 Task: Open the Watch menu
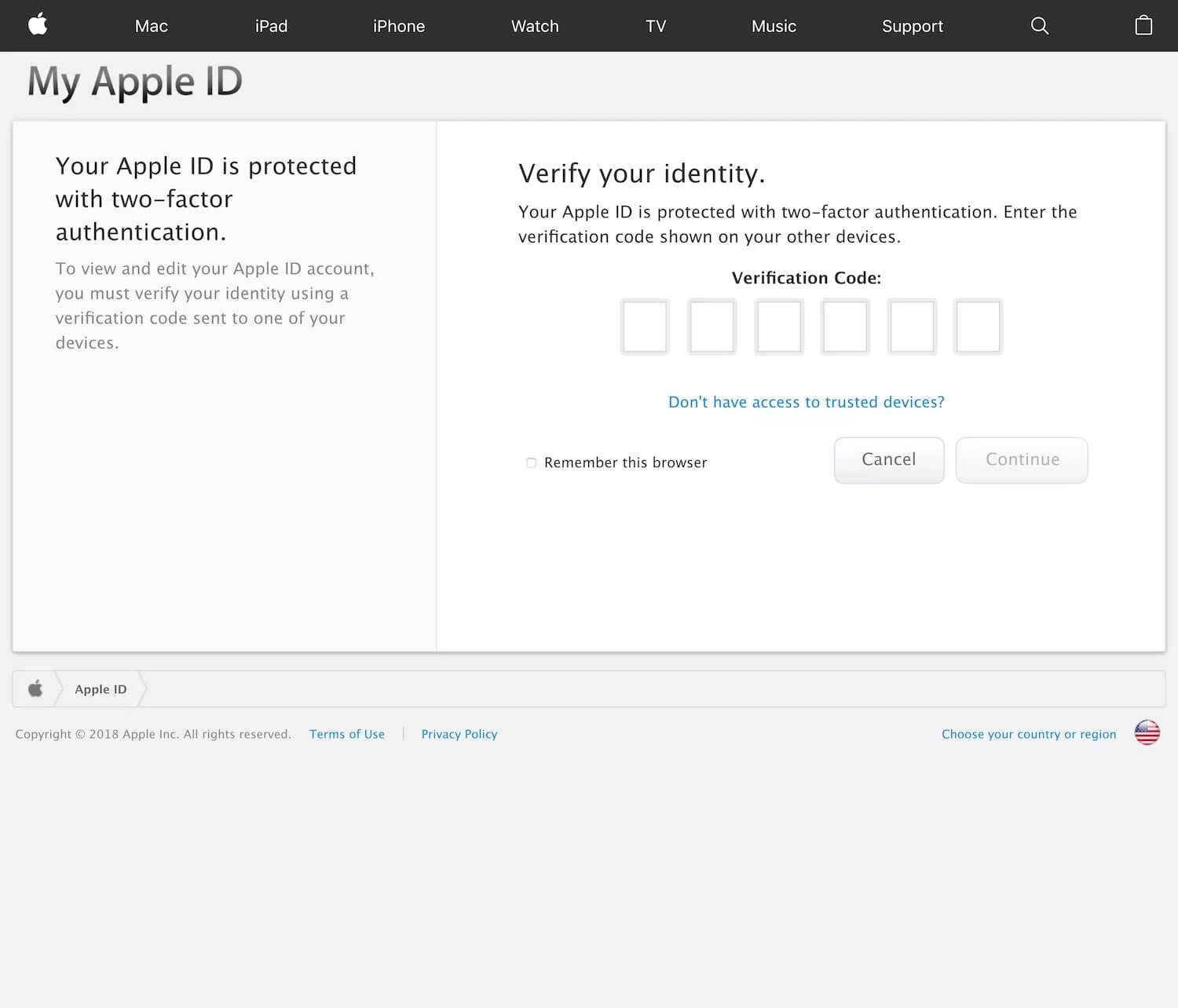pos(535,26)
